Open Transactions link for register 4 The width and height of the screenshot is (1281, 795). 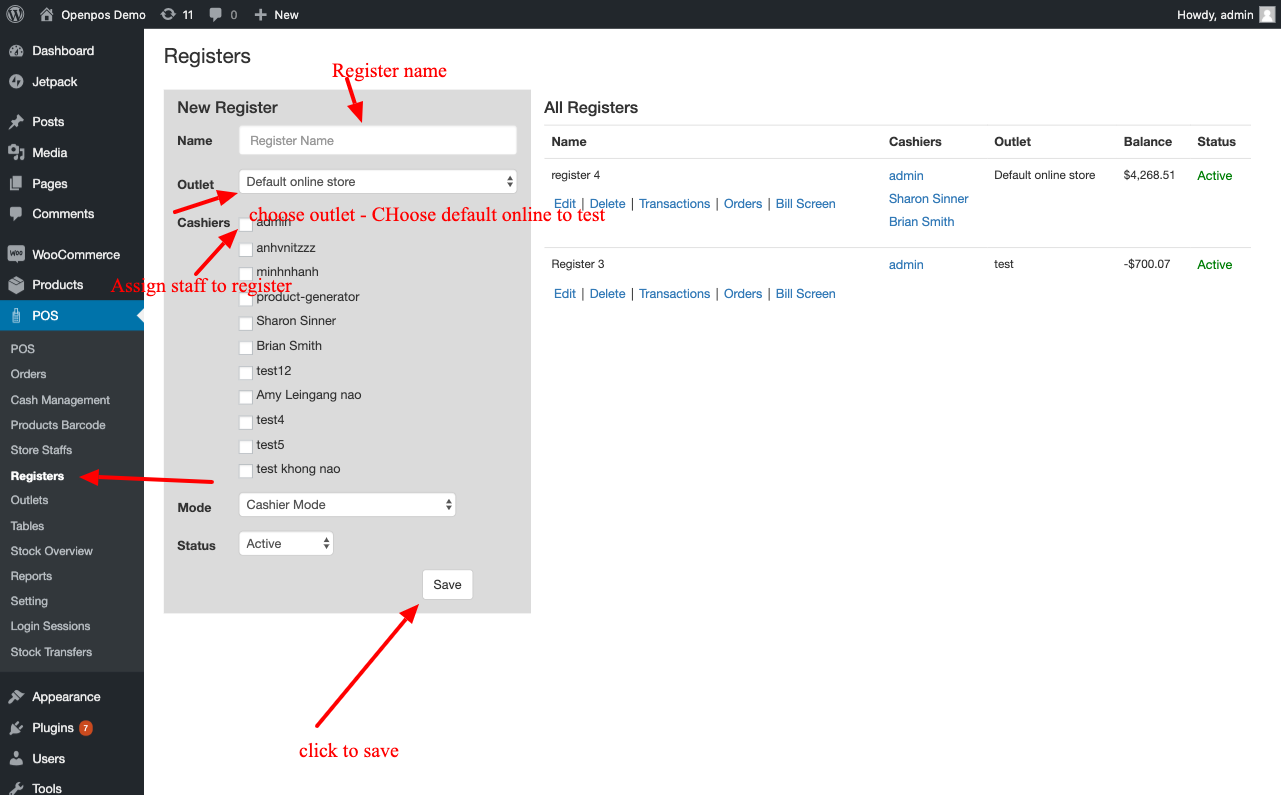click(x=674, y=204)
